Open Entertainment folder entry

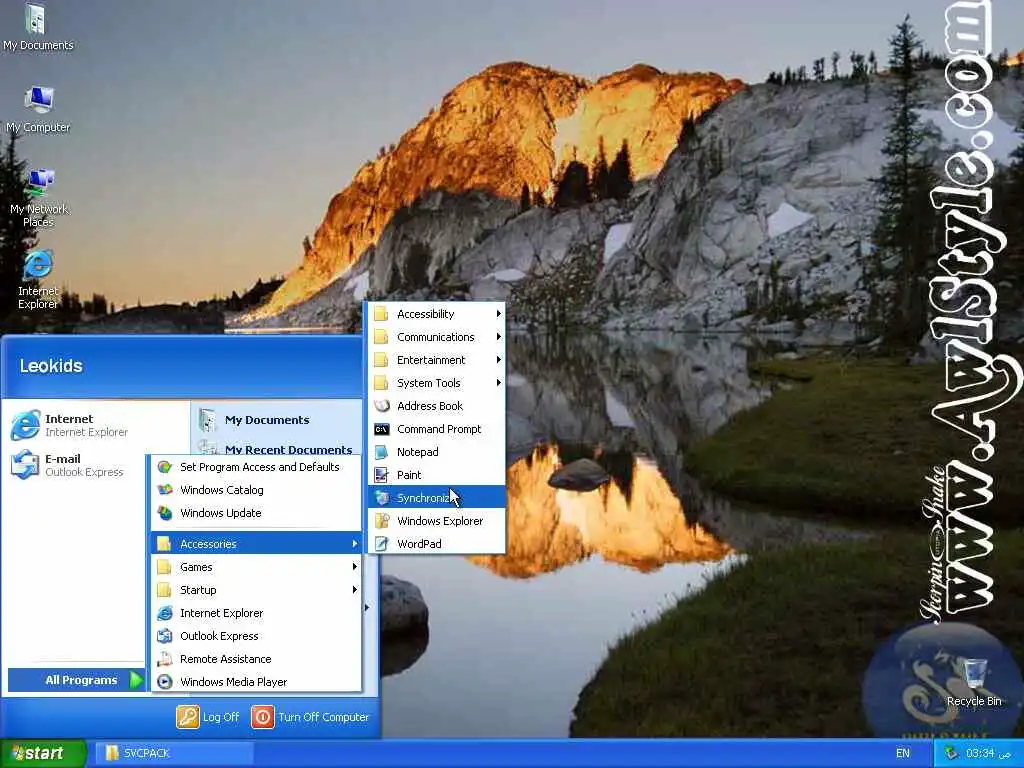point(437,360)
